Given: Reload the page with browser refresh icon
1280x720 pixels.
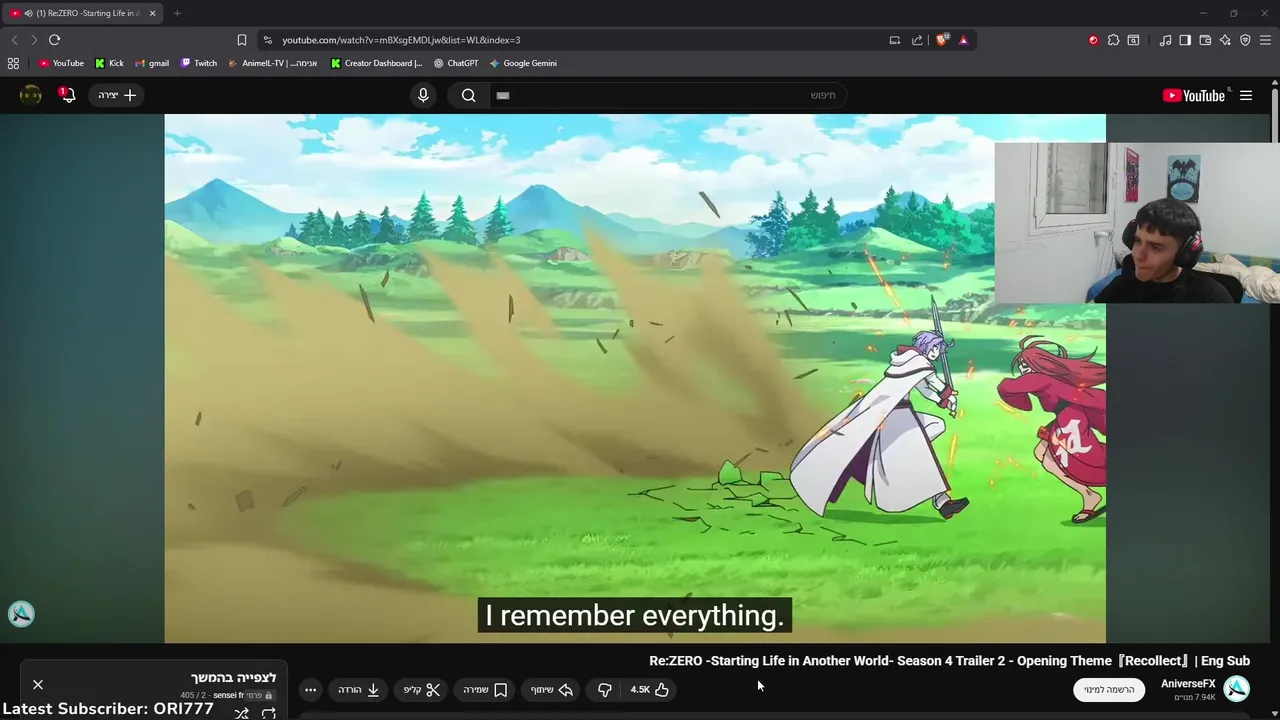Looking at the screenshot, I should (54, 40).
